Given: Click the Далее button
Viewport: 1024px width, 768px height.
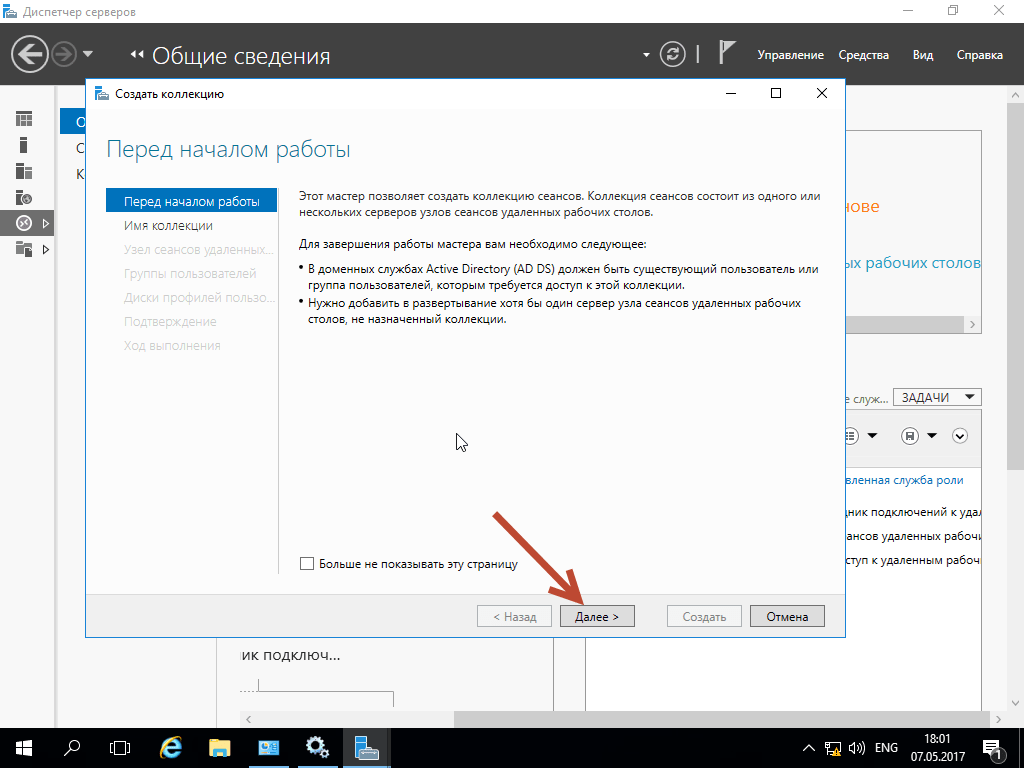Looking at the screenshot, I should point(597,617).
